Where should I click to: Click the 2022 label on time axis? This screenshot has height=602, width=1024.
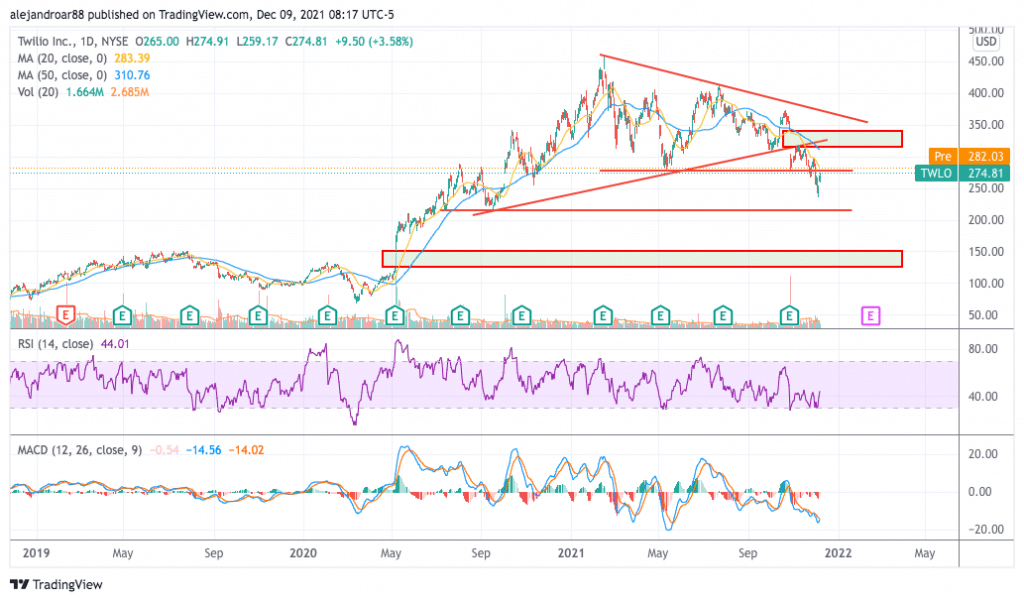pyautogui.click(x=838, y=553)
